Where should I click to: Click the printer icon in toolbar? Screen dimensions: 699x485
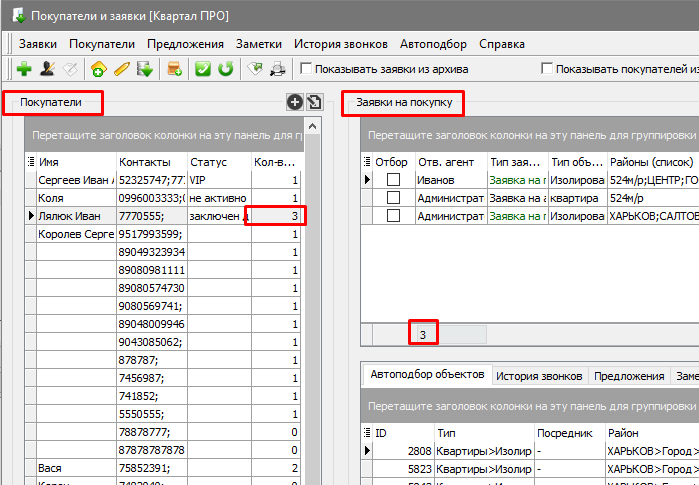(x=279, y=69)
